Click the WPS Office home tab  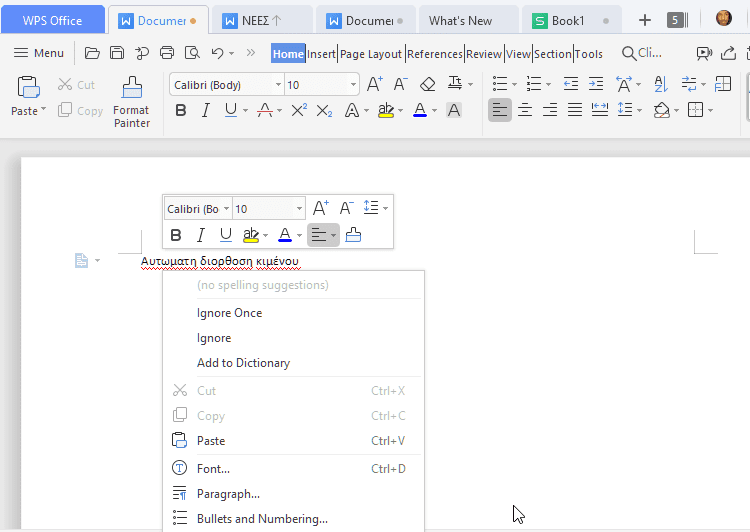point(52,21)
